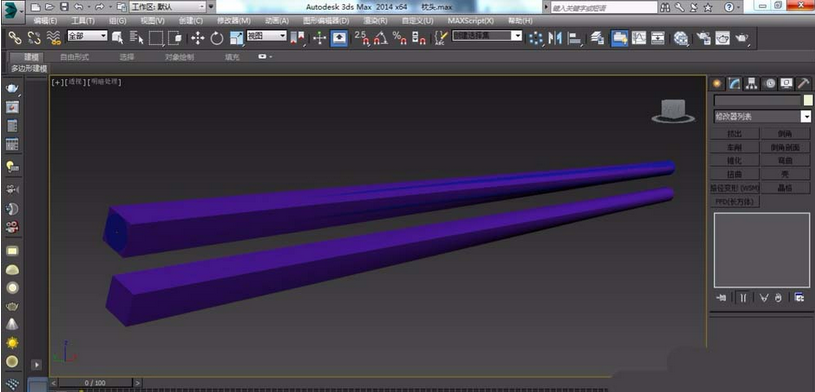This screenshot has height=392, width=815.
Task: Open the selection filter 全部 dropdown
Action: pyautogui.click(x=87, y=36)
